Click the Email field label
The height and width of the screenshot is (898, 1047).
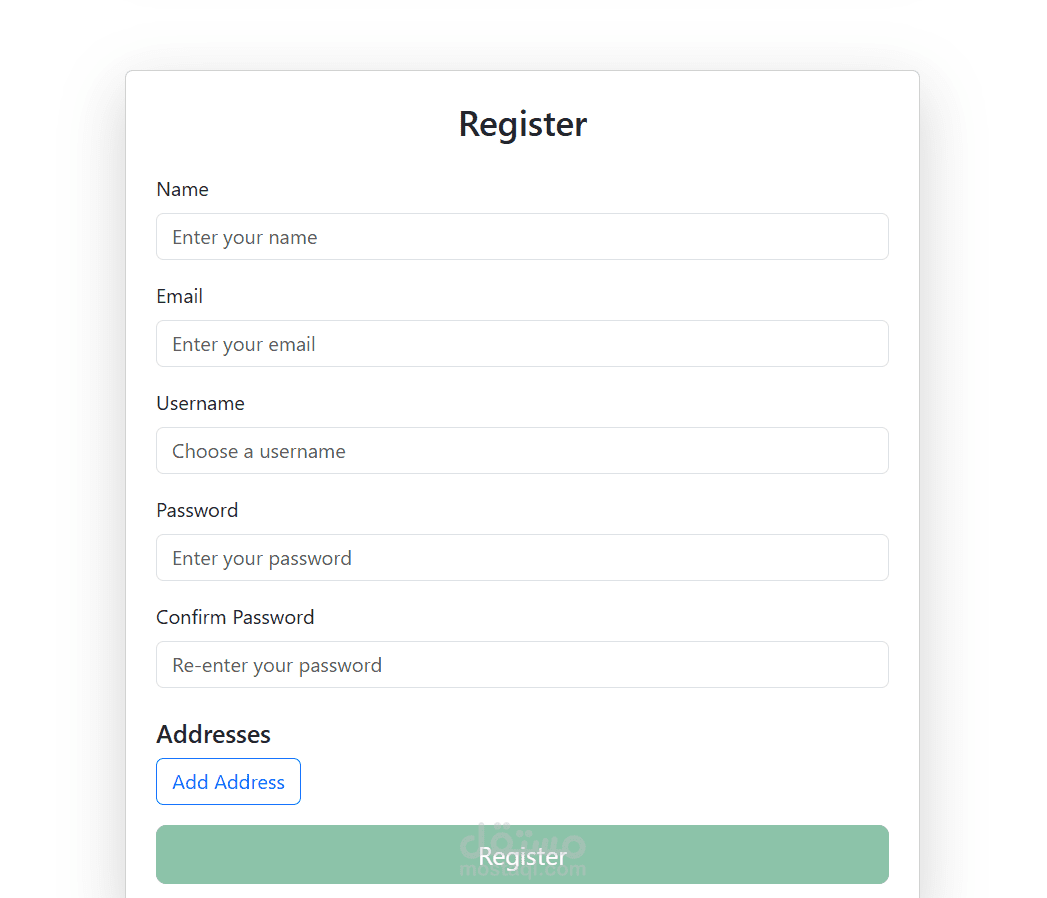pyautogui.click(x=180, y=297)
